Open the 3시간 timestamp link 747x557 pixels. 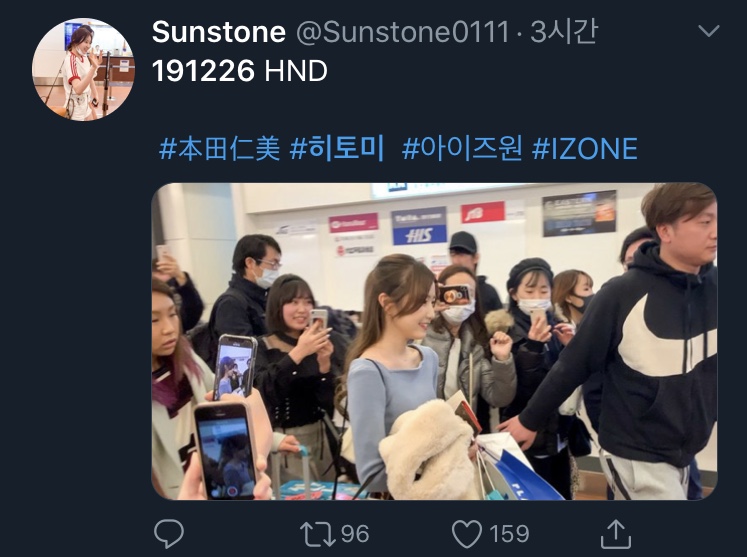click(x=564, y=32)
